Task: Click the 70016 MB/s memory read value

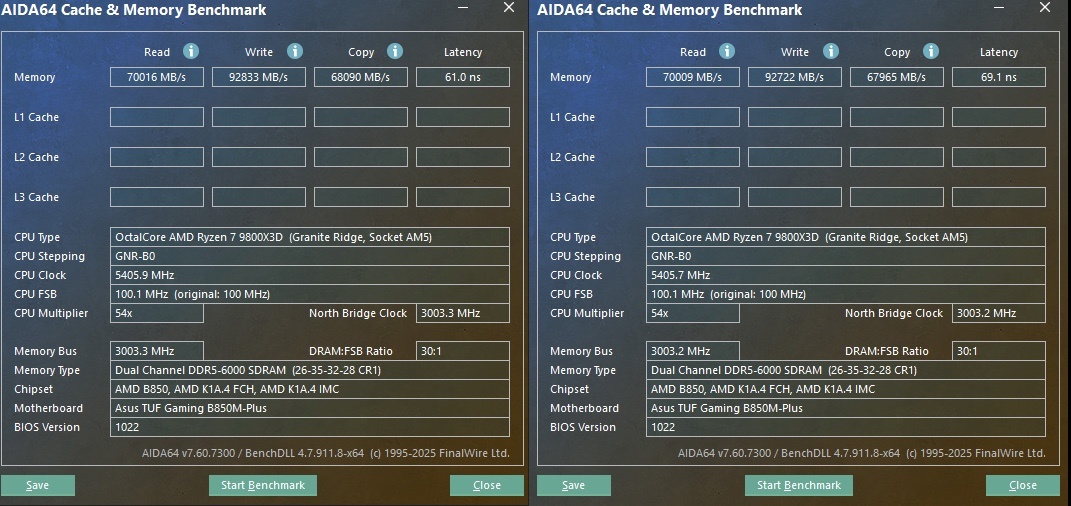Action: pos(157,77)
